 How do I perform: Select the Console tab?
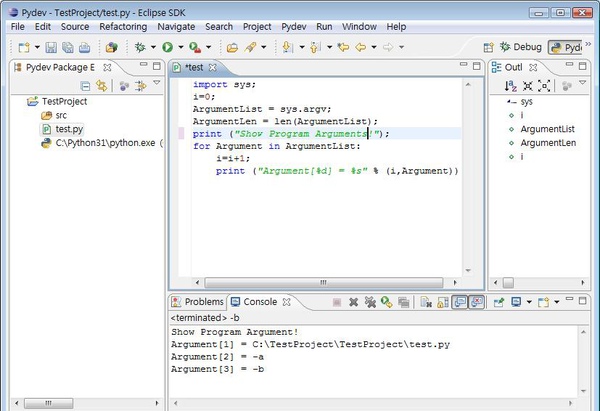tap(260, 302)
